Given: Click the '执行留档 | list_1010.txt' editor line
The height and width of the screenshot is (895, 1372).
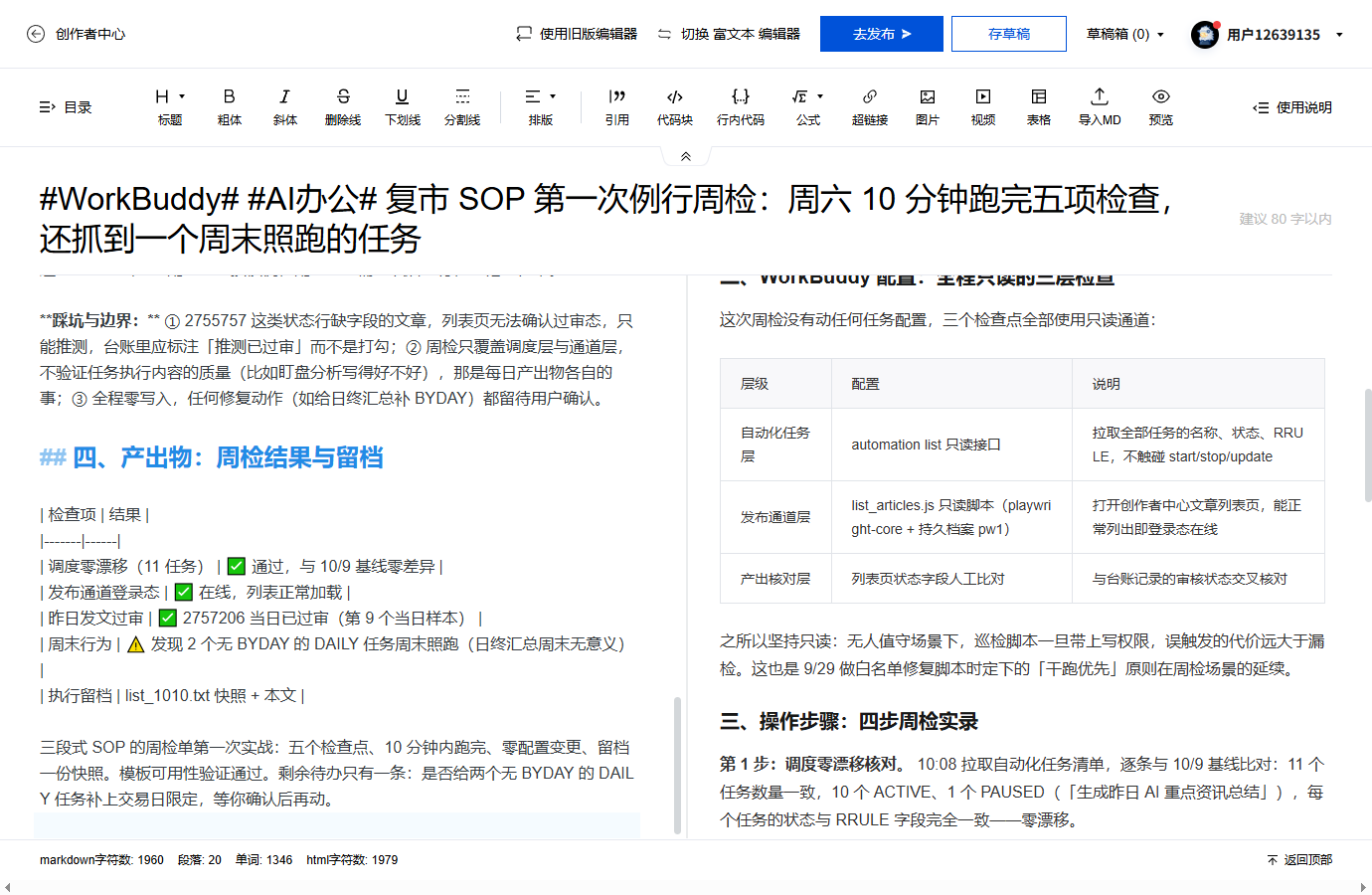Looking at the screenshot, I should click(x=172, y=695).
